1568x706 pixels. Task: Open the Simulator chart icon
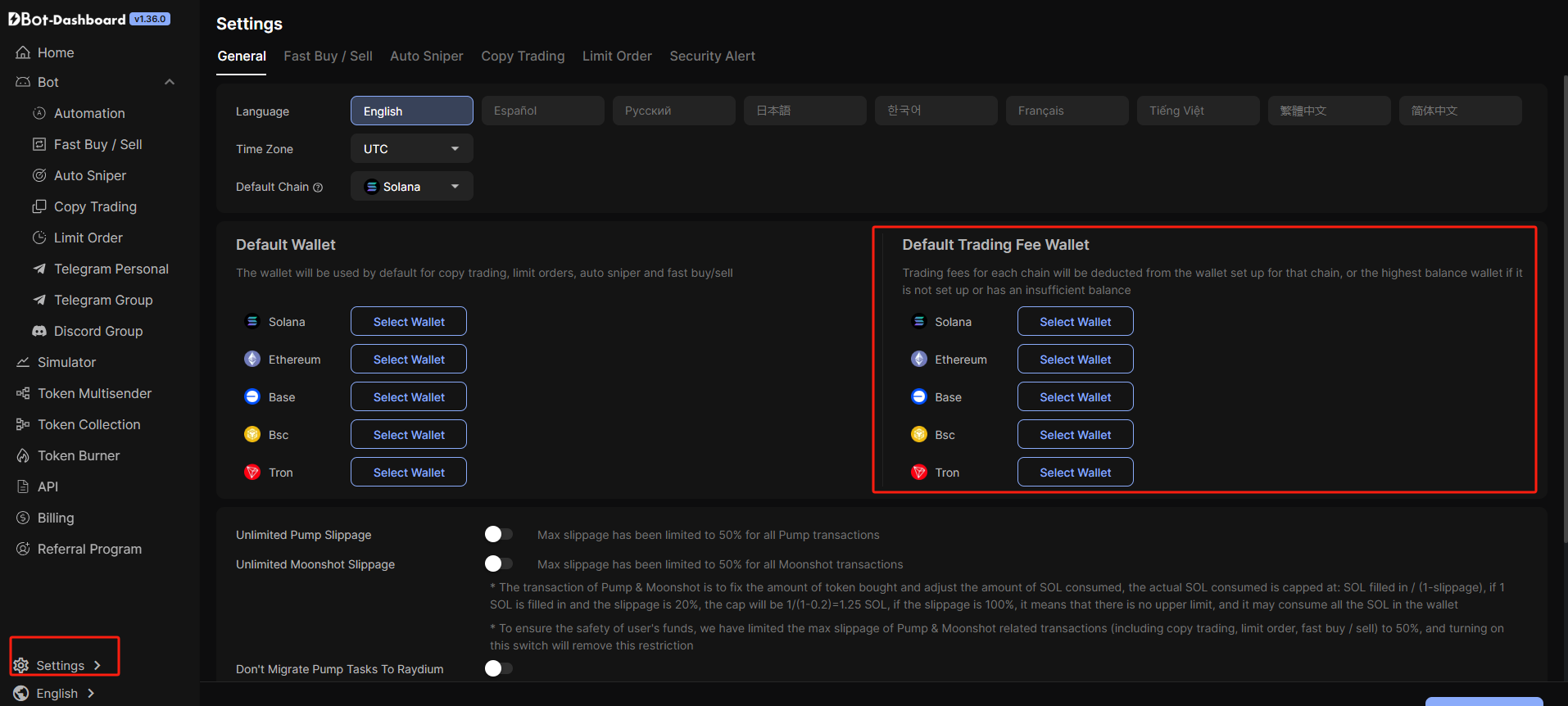point(23,362)
